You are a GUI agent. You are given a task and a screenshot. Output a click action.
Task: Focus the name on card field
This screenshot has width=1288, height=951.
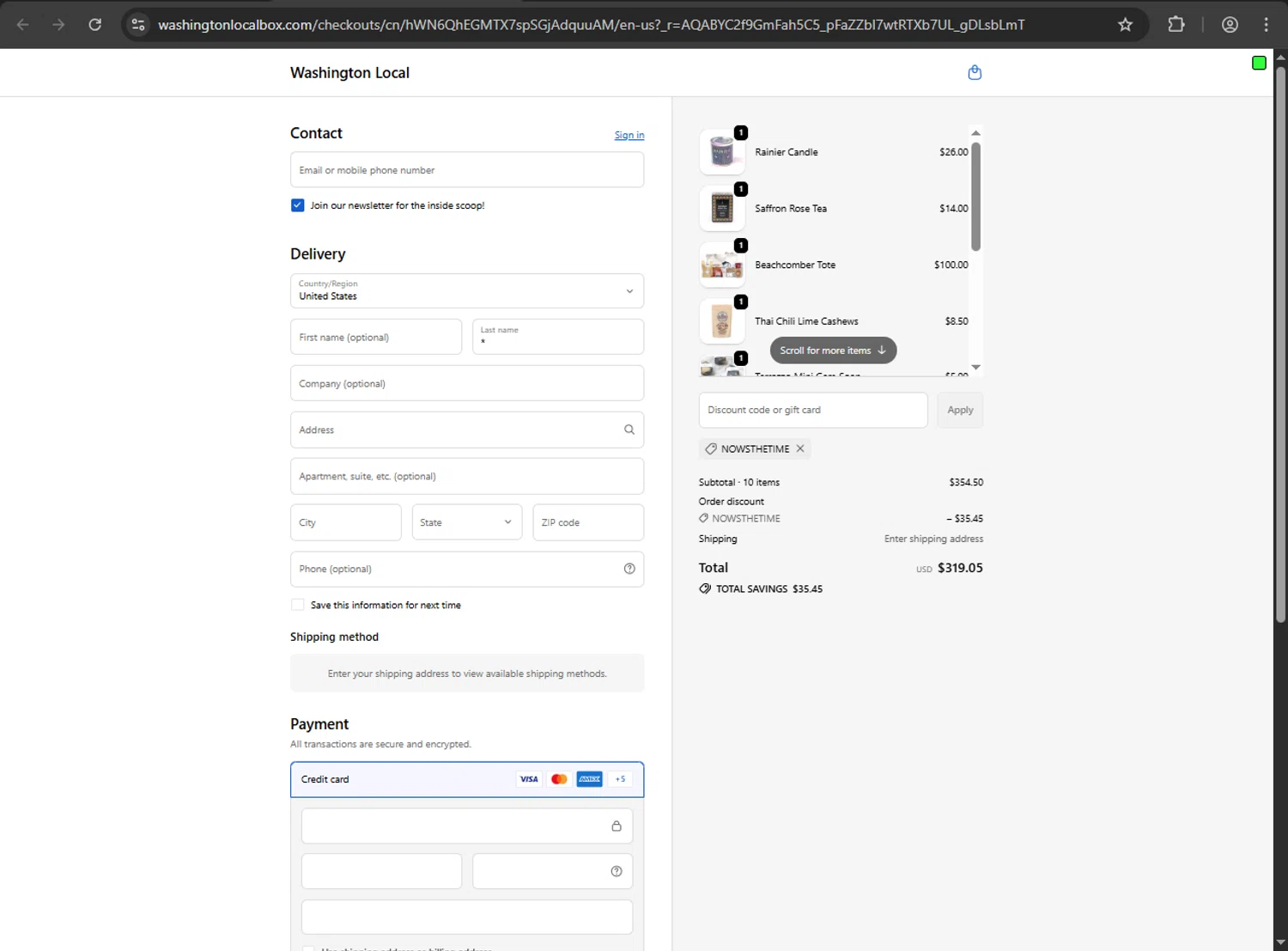[x=467, y=917]
